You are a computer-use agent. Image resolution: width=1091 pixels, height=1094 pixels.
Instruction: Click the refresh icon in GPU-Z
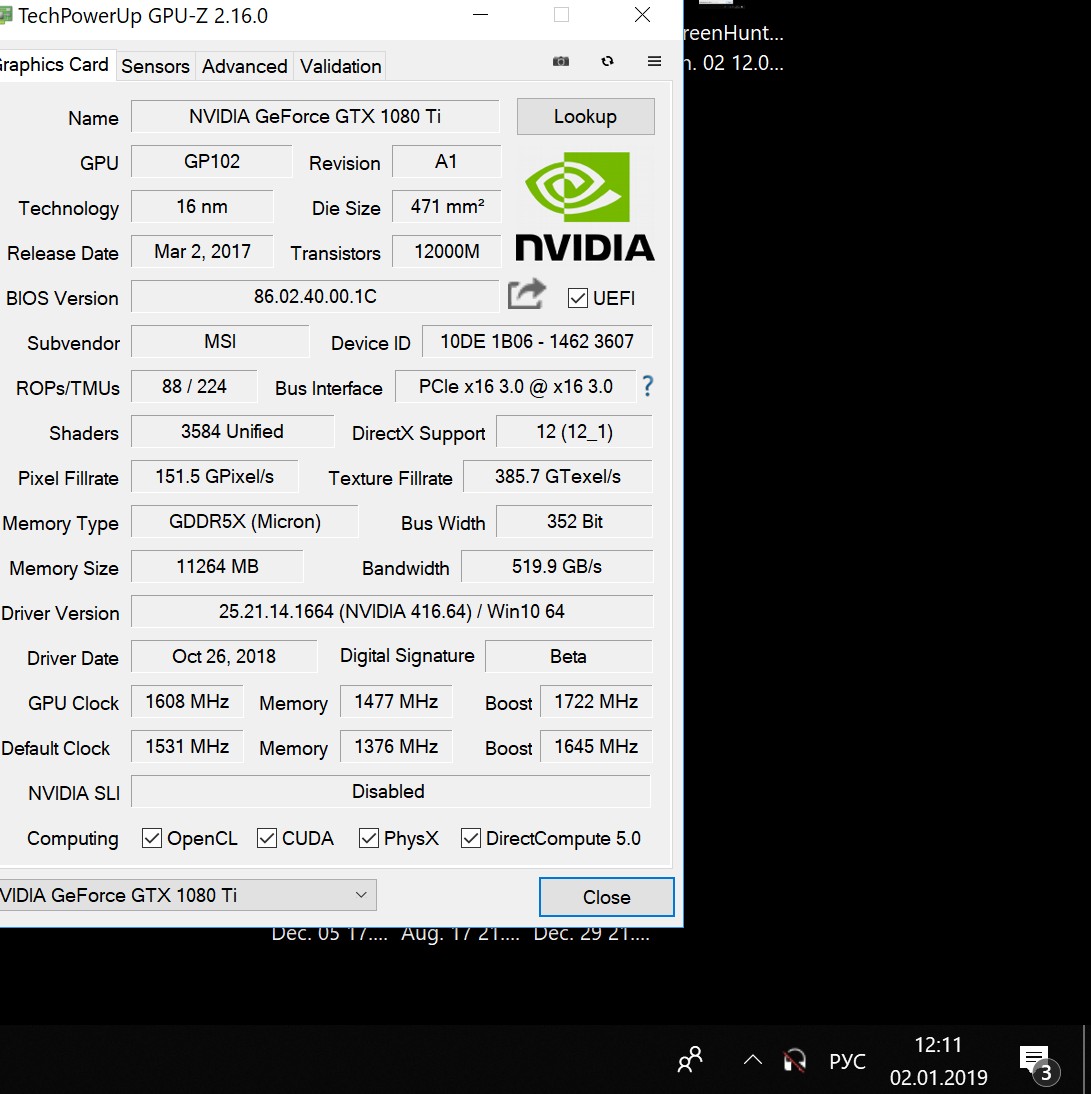coord(607,62)
